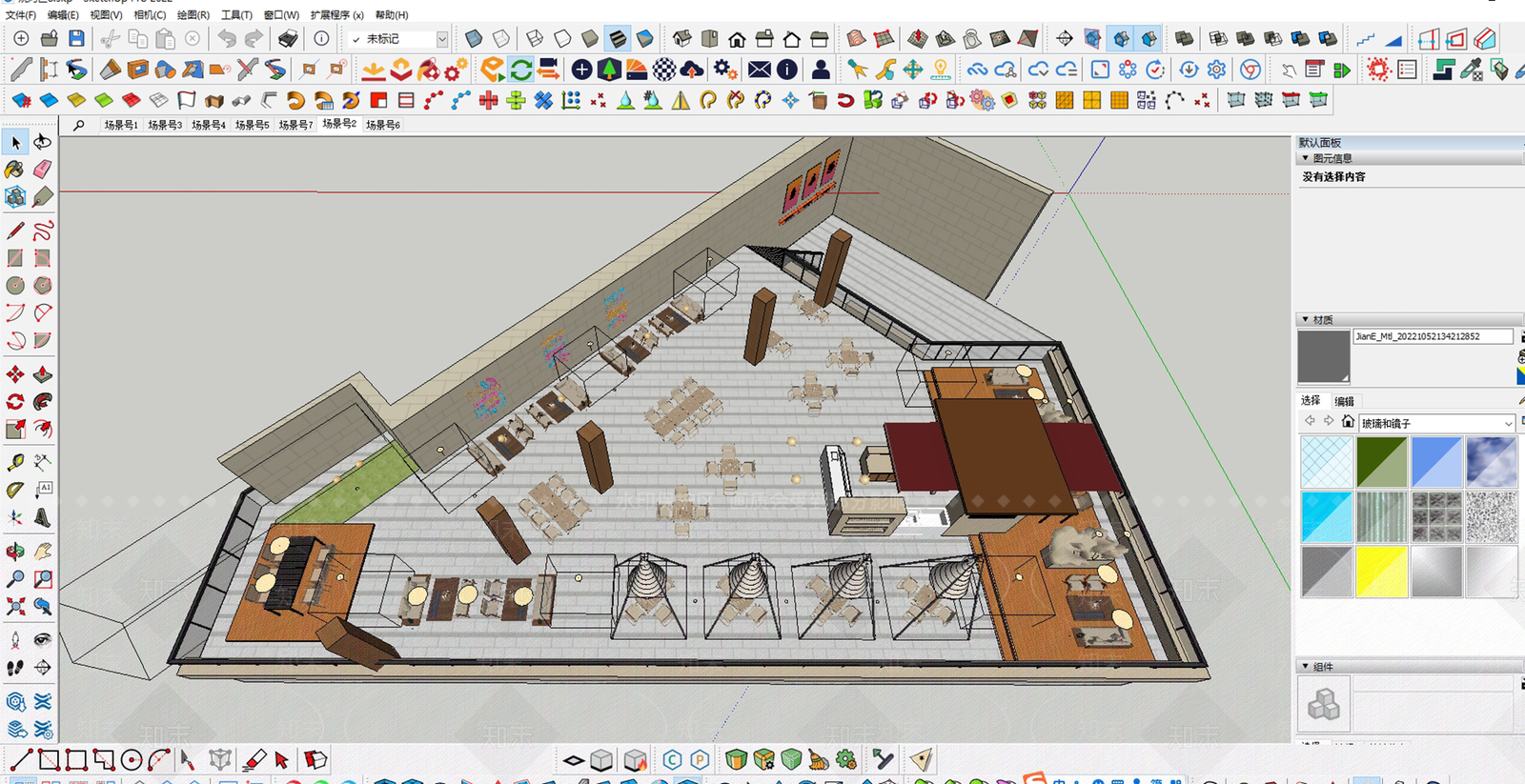Click the current material preview thumbnail

click(1324, 355)
